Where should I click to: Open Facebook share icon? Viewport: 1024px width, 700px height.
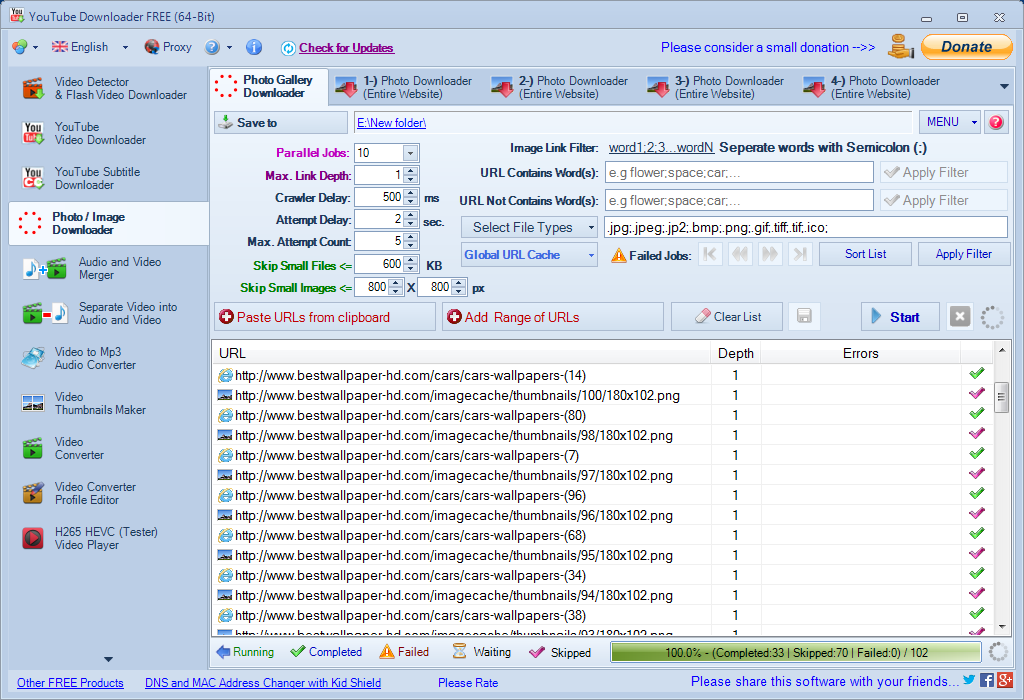(x=987, y=680)
